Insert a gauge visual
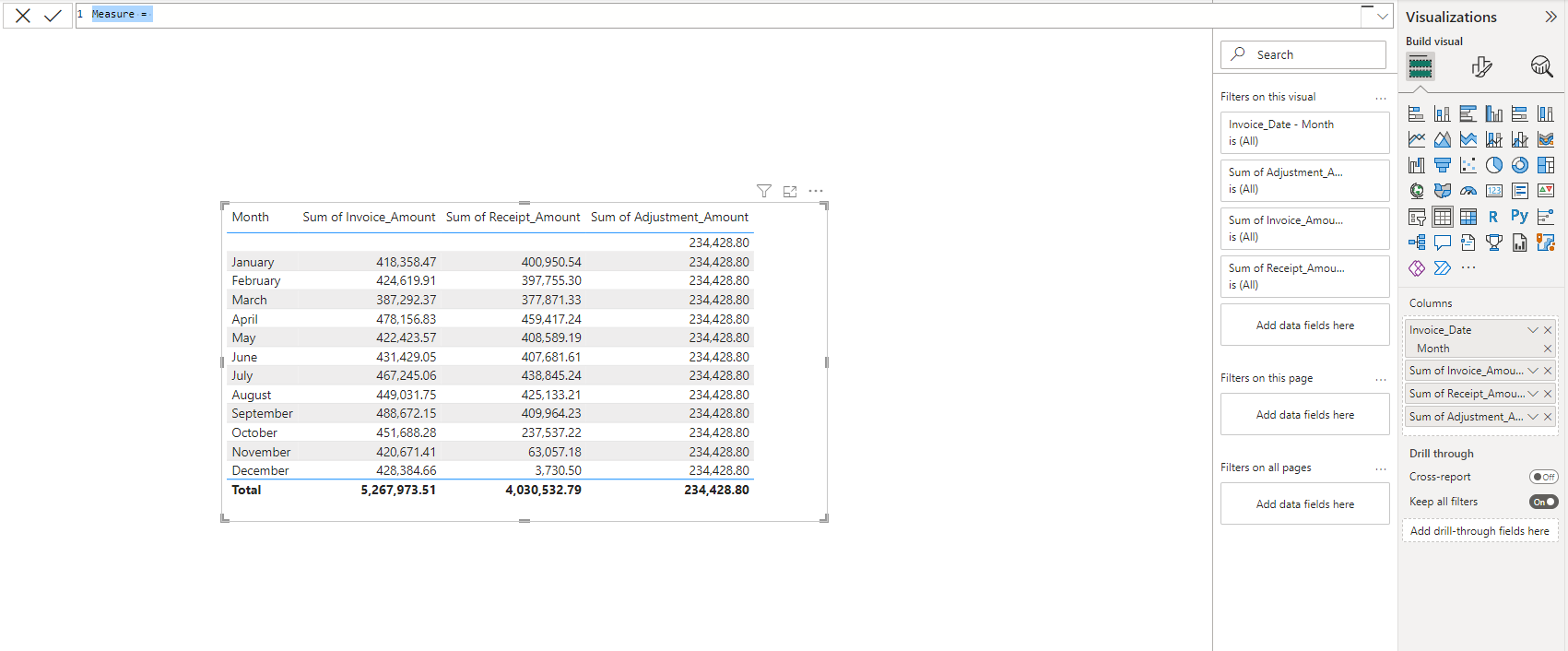The width and height of the screenshot is (1568, 651). pyautogui.click(x=1468, y=191)
